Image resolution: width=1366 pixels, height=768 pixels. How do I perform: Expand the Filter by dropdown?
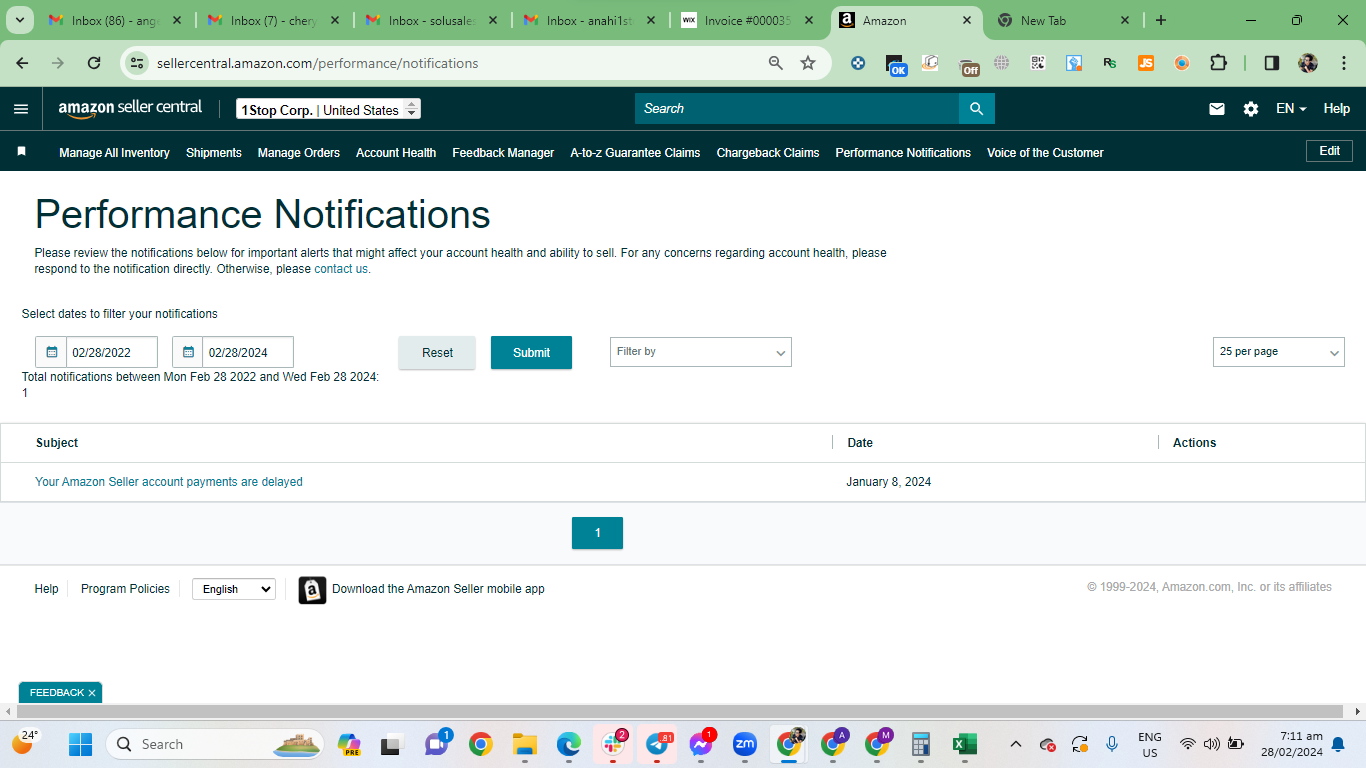700,352
